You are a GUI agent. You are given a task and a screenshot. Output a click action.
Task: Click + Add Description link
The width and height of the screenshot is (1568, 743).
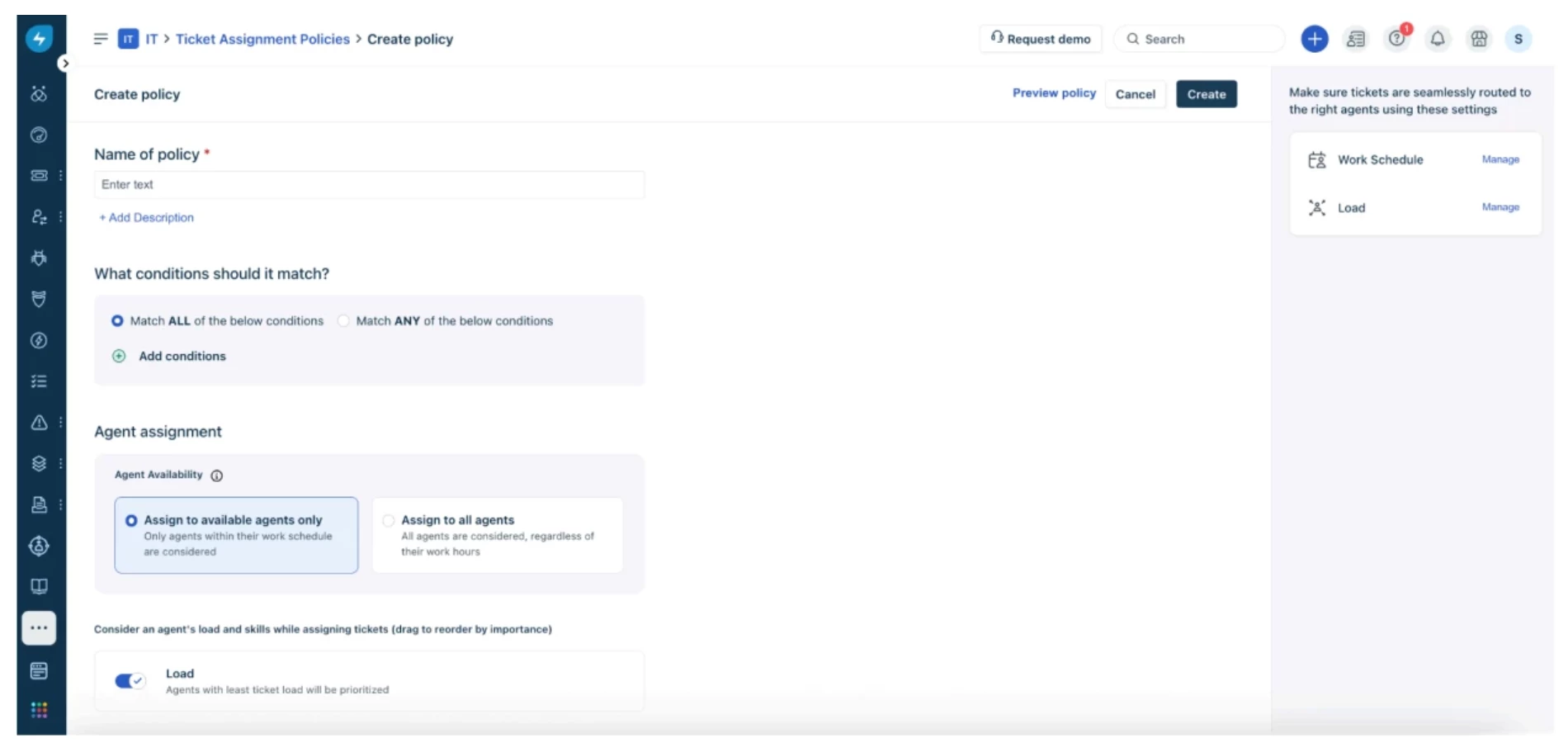pos(146,217)
